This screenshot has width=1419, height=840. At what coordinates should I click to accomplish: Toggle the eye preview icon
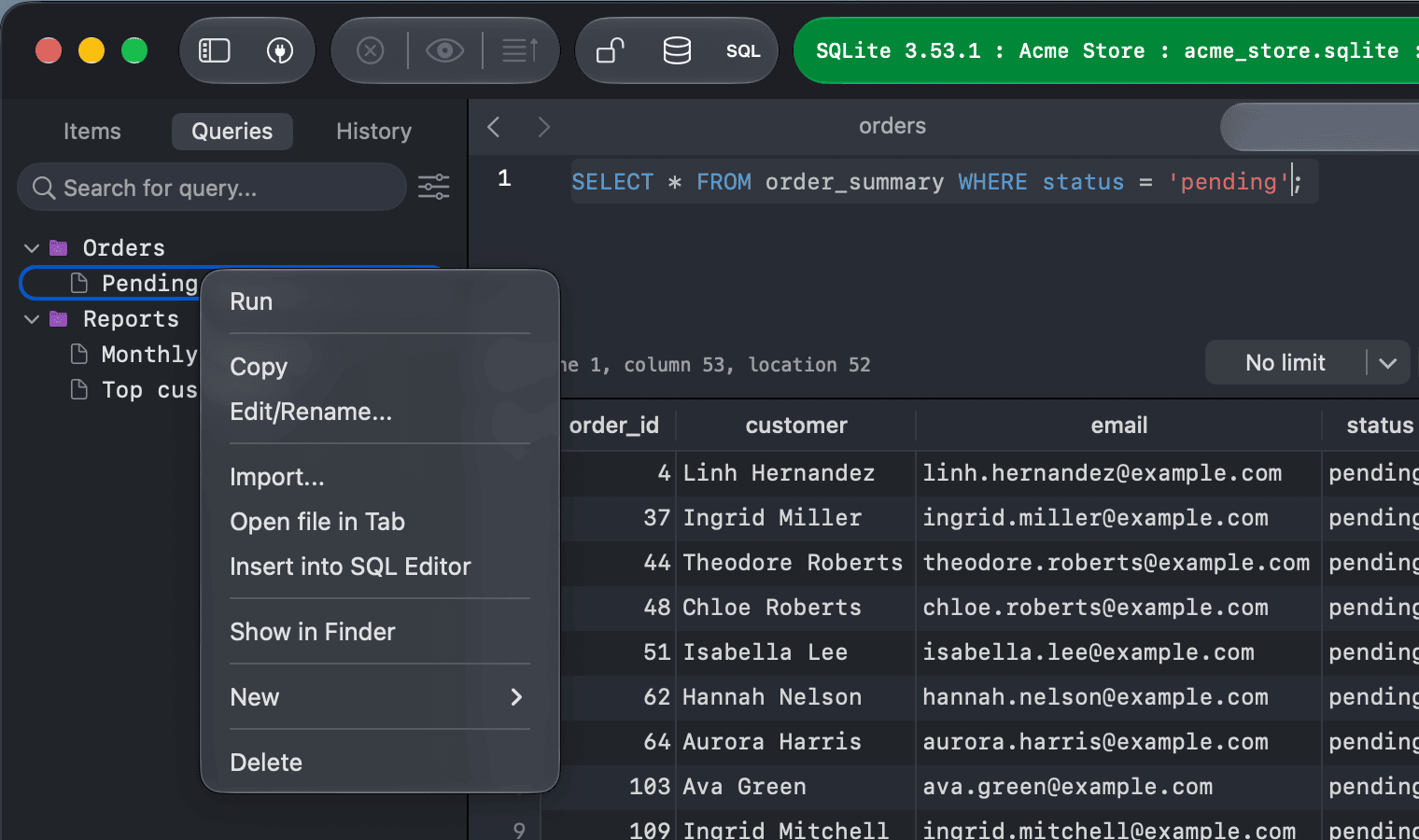click(x=445, y=50)
